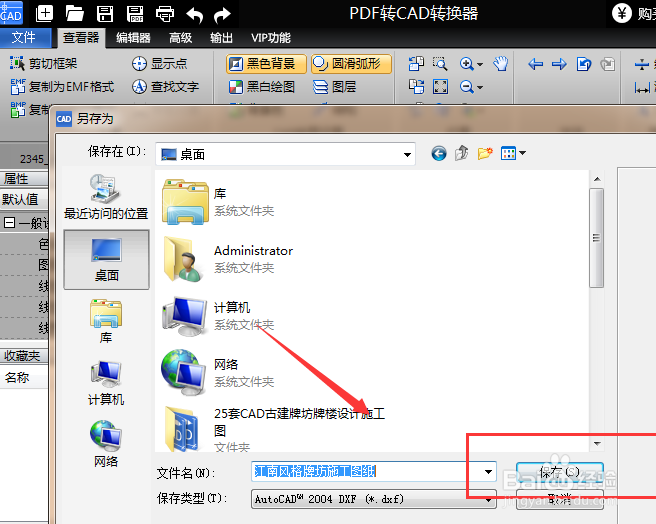Select 库 in the places bar
The image size is (656, 524).
coord(106,321)
